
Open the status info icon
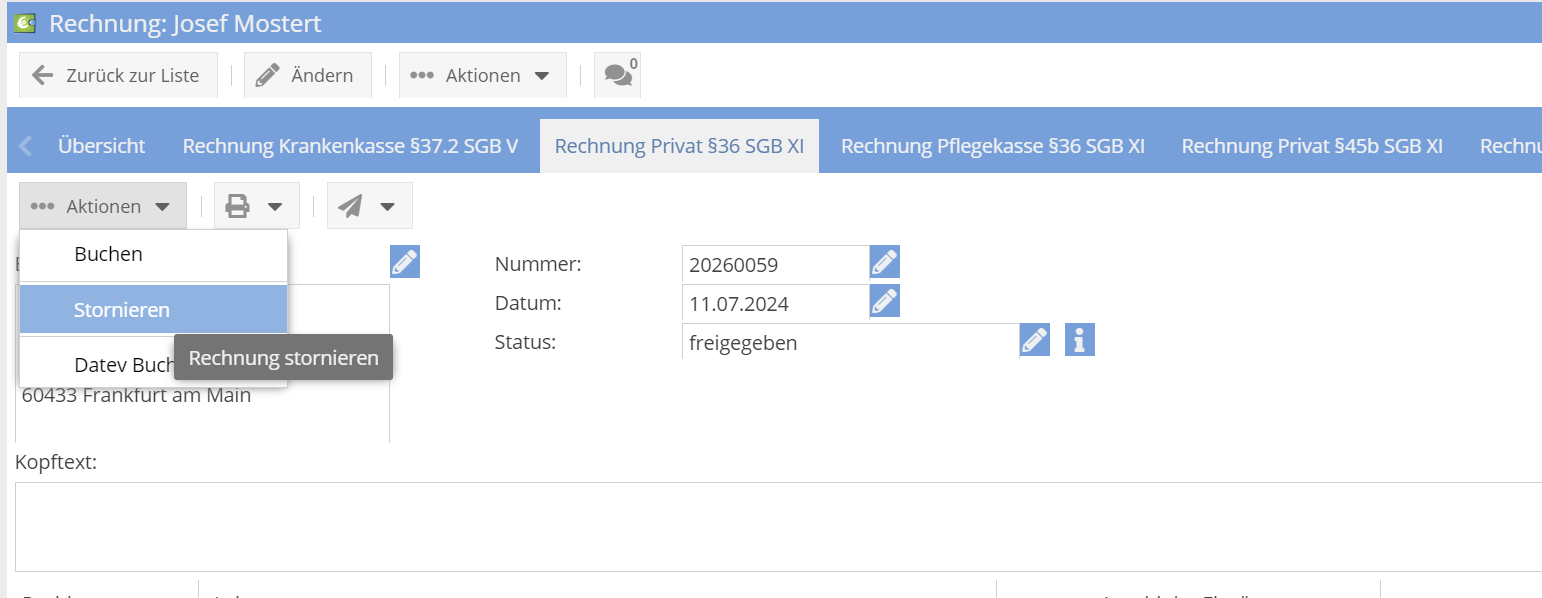(1079, 340)
